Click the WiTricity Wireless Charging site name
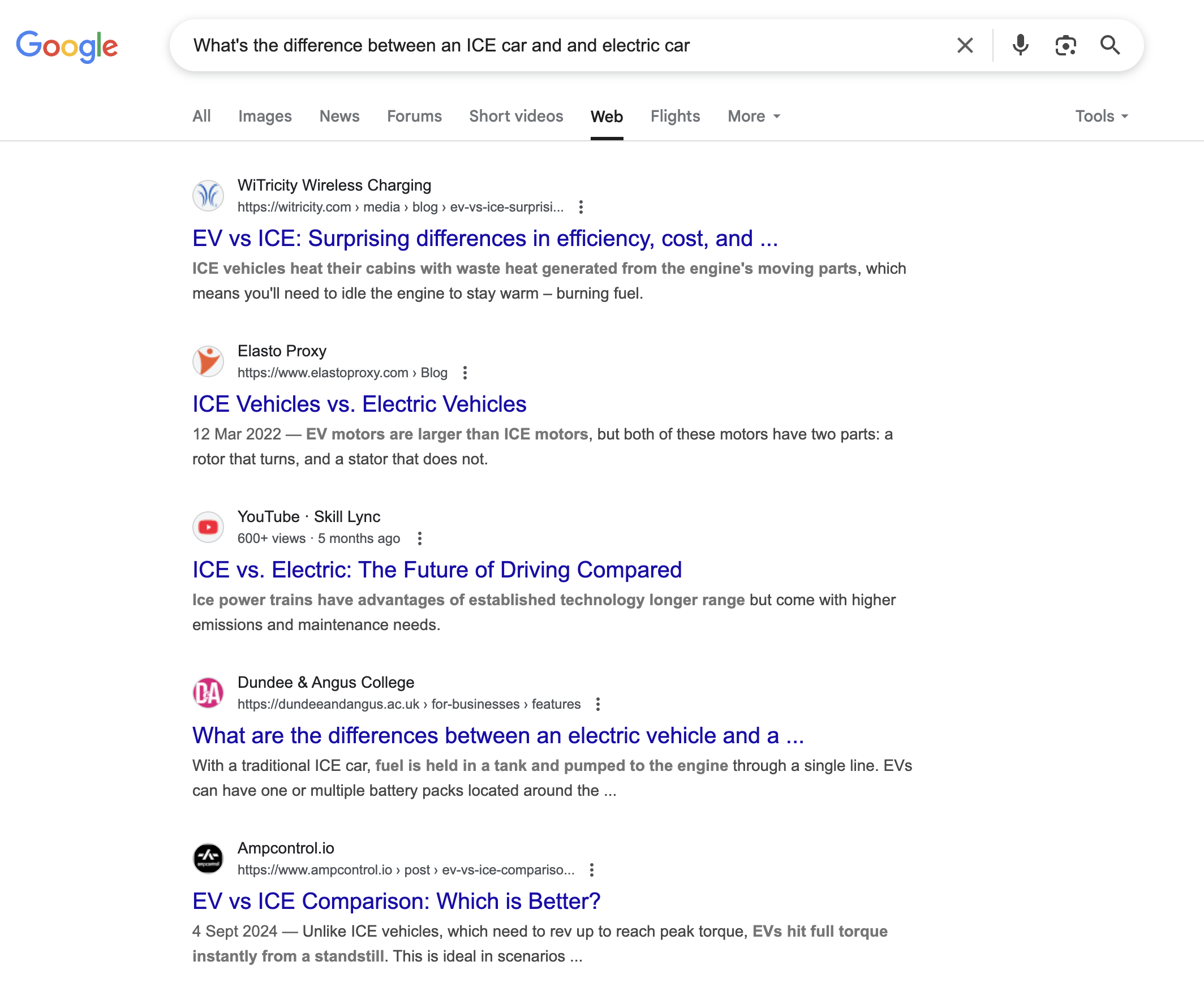The image size is (1204, 1000). [x=334, y=185]
